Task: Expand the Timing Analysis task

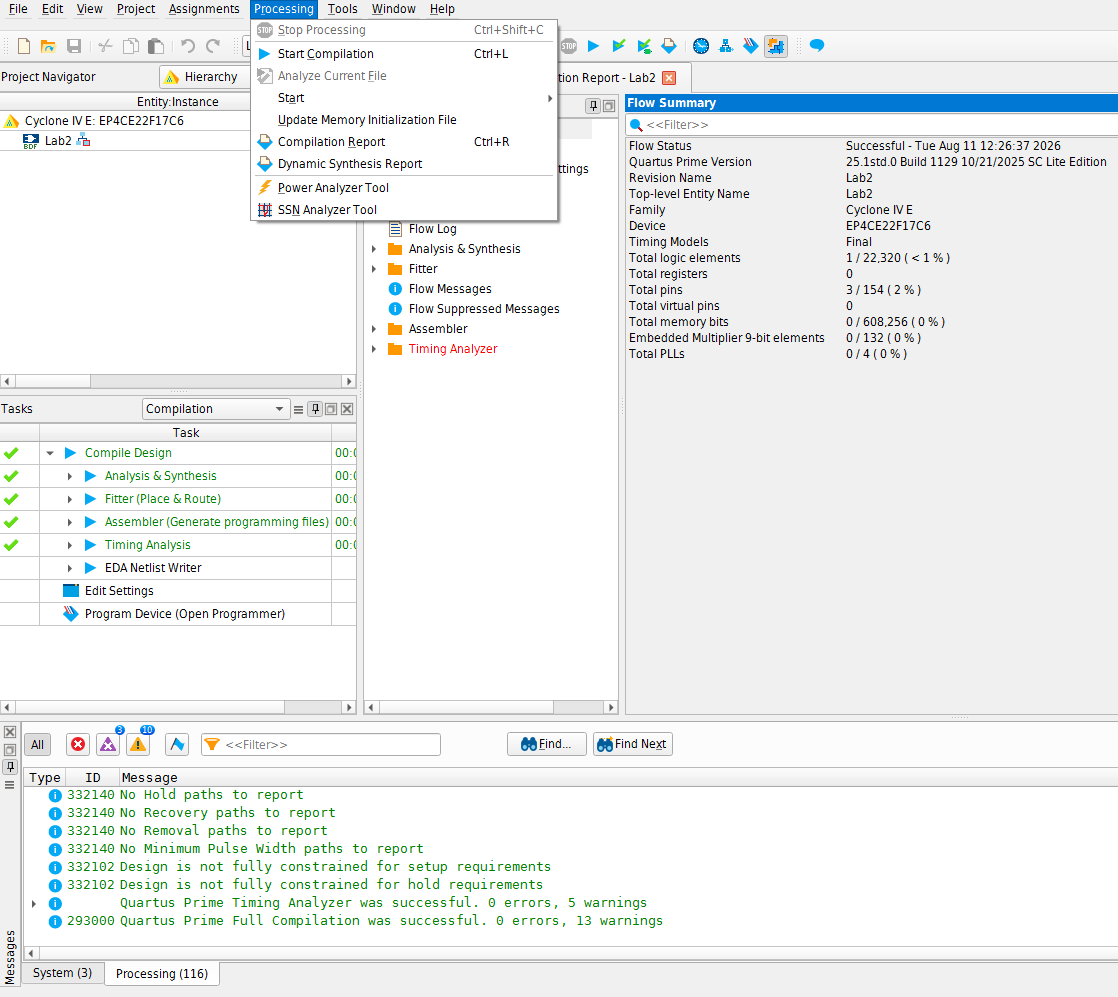Action: [70, 545]
